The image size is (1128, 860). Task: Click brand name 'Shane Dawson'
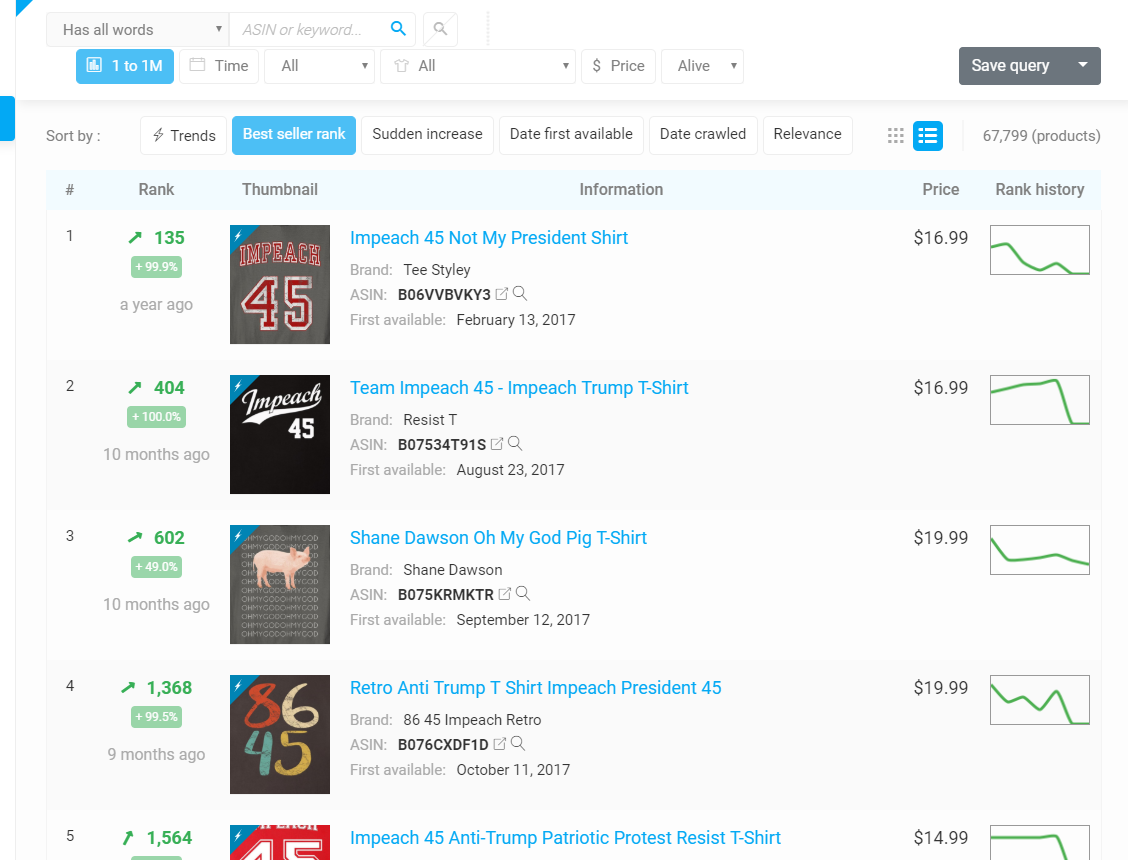coord(452,570)
